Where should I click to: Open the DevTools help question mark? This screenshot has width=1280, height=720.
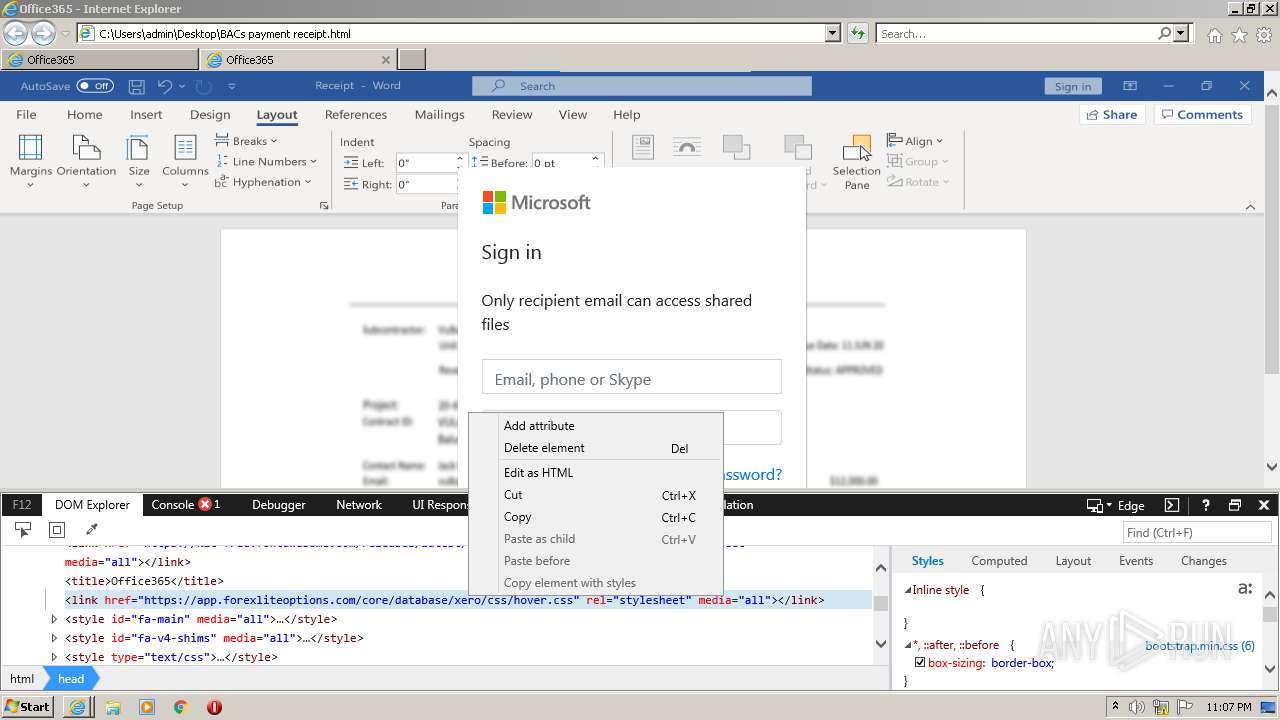pos(1206,505)
